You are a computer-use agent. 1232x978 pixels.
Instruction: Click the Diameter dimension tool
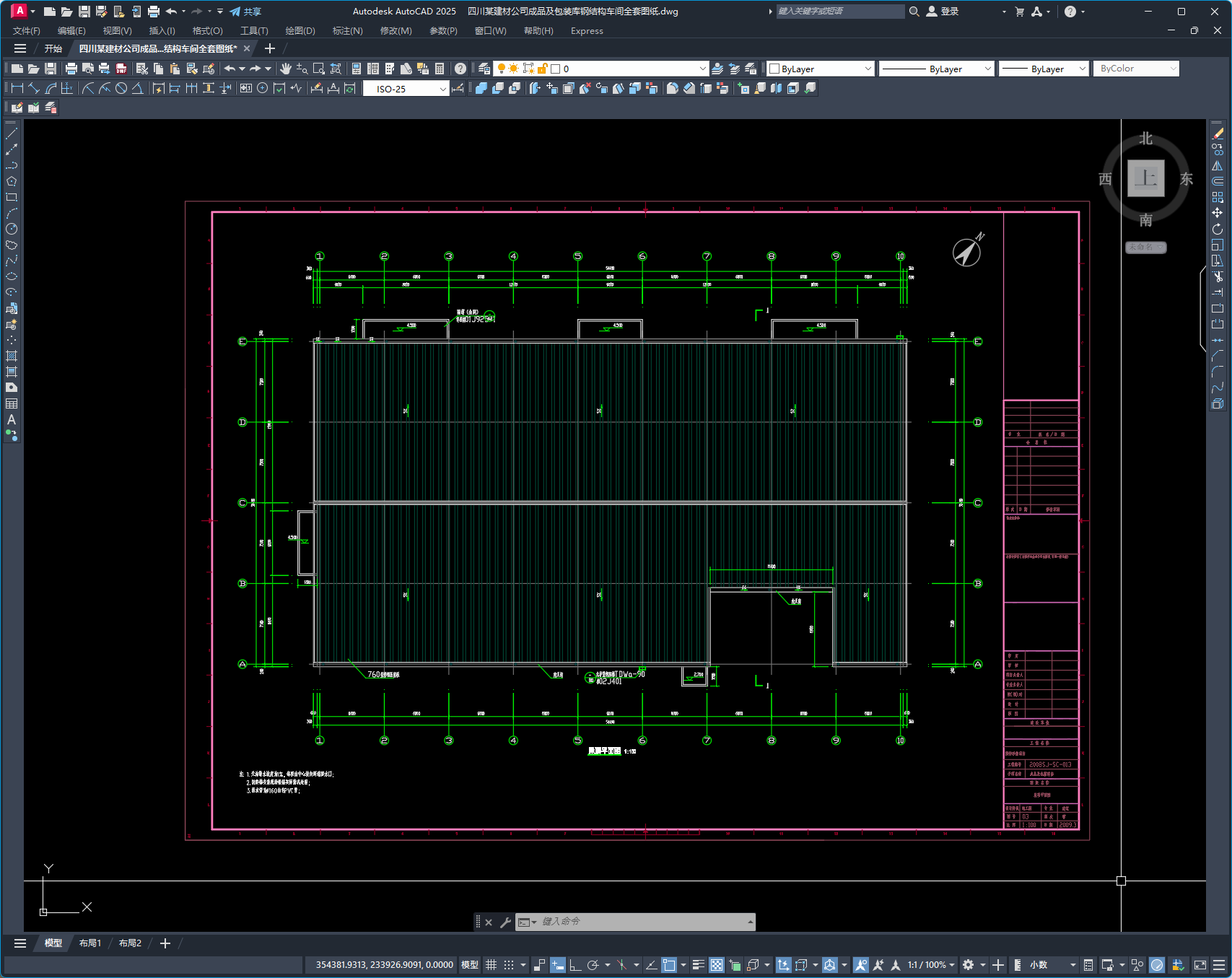pyautogui.click(x=121, y=88)
